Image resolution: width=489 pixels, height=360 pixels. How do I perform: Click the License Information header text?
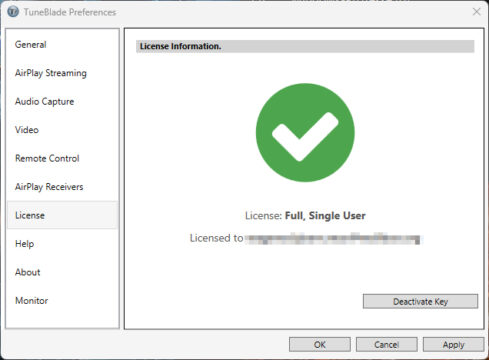(x=180, y=46)
